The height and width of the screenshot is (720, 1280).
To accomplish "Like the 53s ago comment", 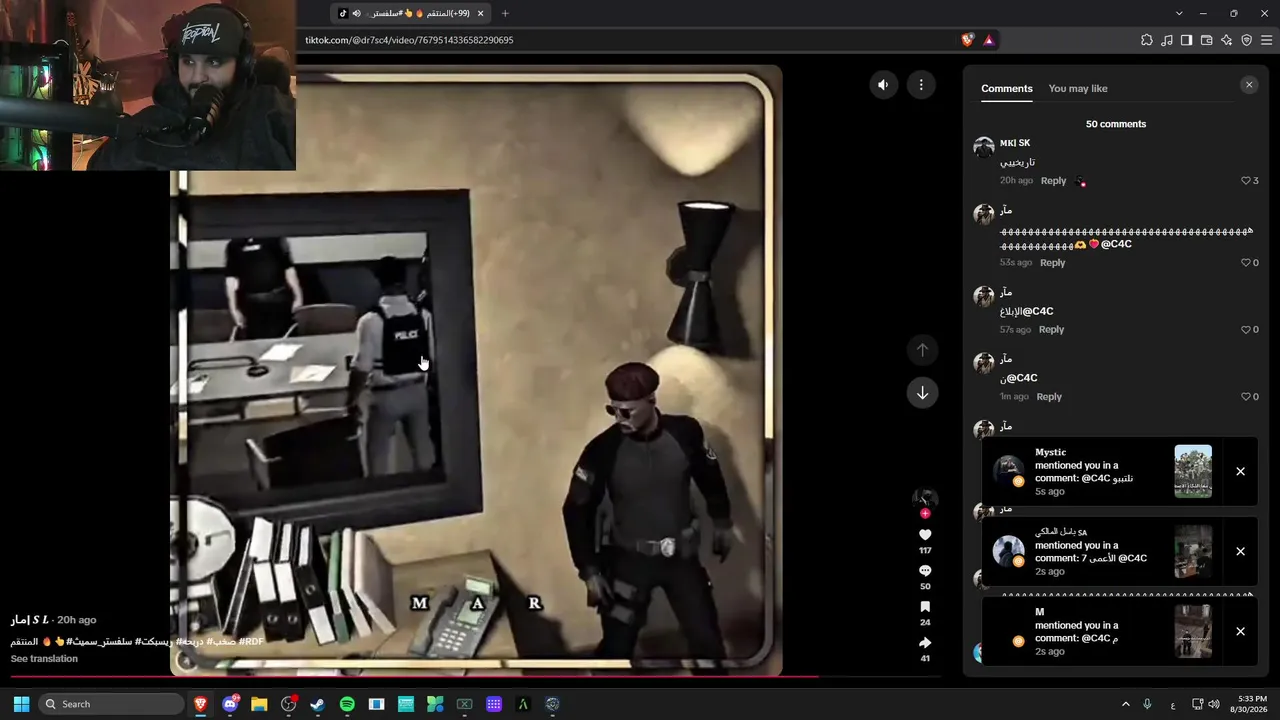I will [1246, 263].
